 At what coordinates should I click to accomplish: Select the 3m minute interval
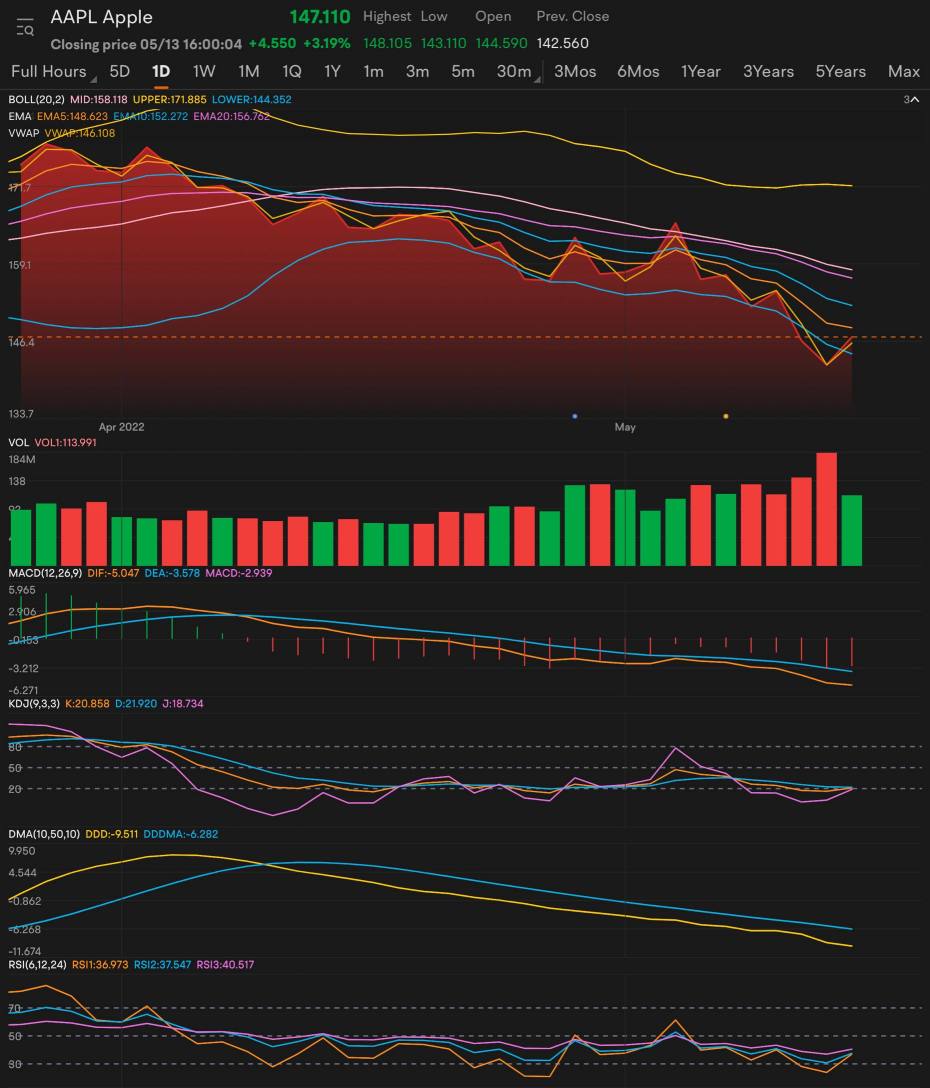[x=417, y=71]
